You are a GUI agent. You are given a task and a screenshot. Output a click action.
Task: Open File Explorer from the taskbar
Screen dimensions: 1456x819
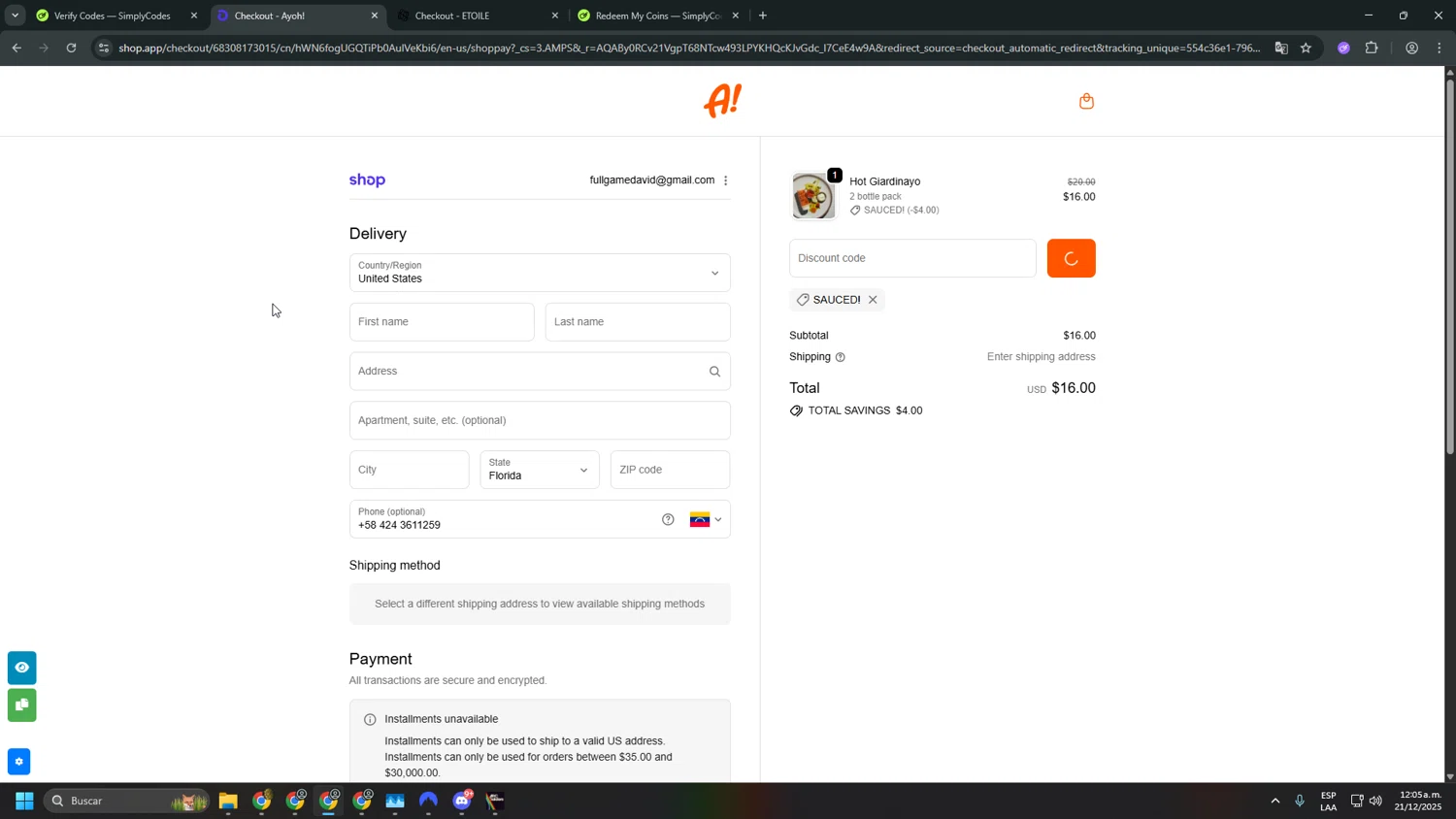pyautogui.click(x=228, y=801)
